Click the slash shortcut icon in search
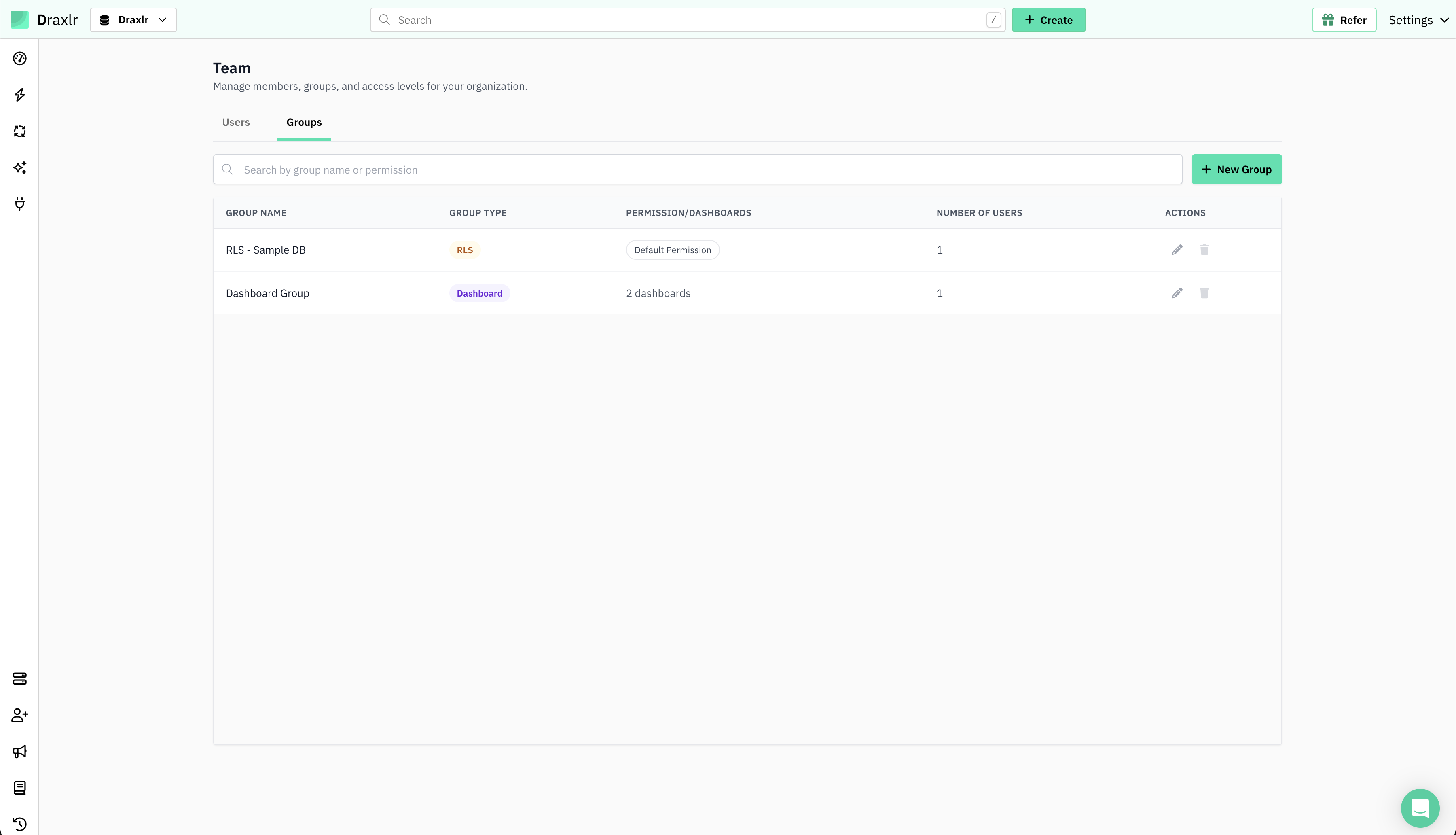The height and width of the screenshot is (835, 1456). click(993, 20)
